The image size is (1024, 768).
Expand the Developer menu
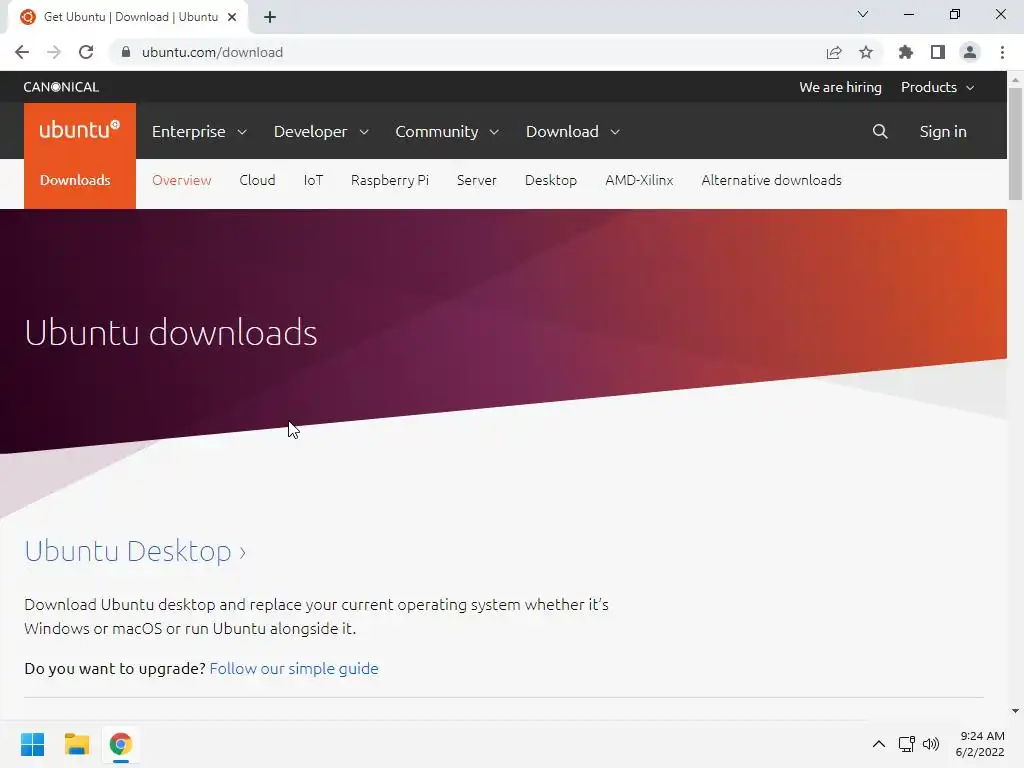321,131
